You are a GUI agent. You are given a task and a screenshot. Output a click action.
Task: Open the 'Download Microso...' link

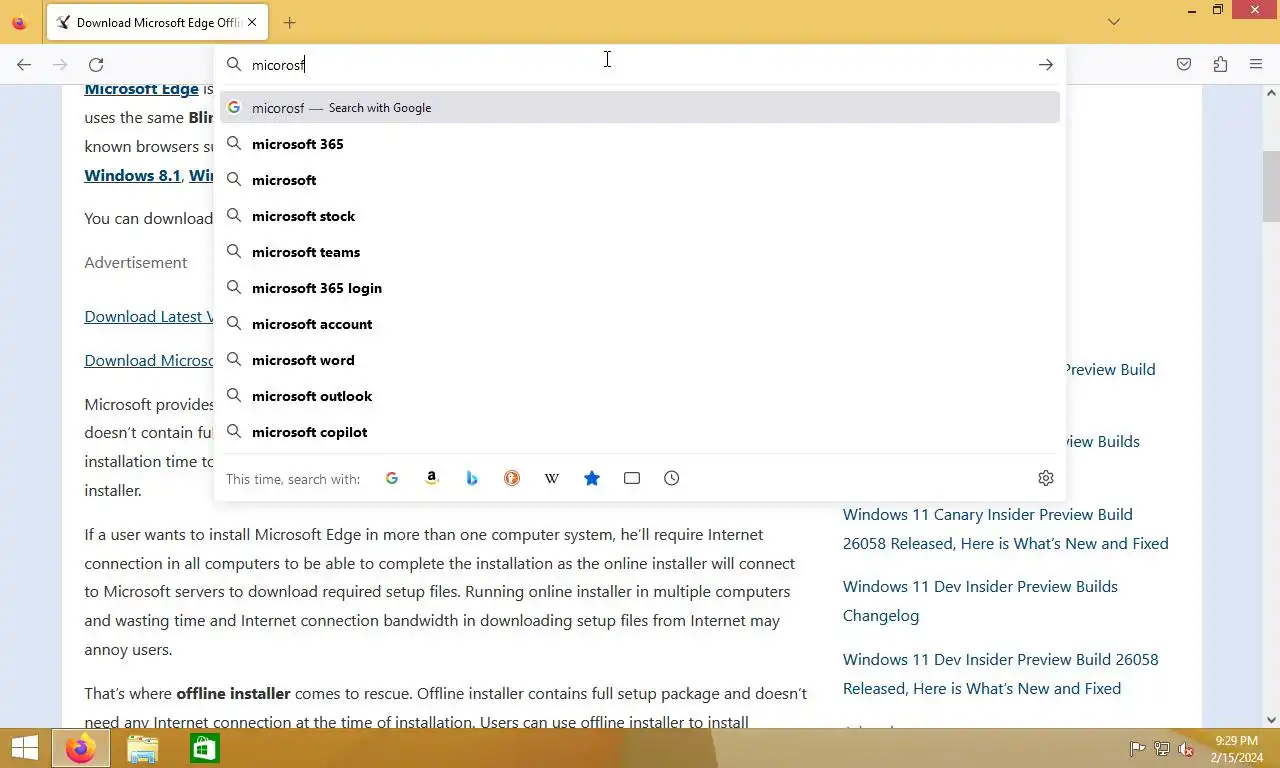point(149,360)
